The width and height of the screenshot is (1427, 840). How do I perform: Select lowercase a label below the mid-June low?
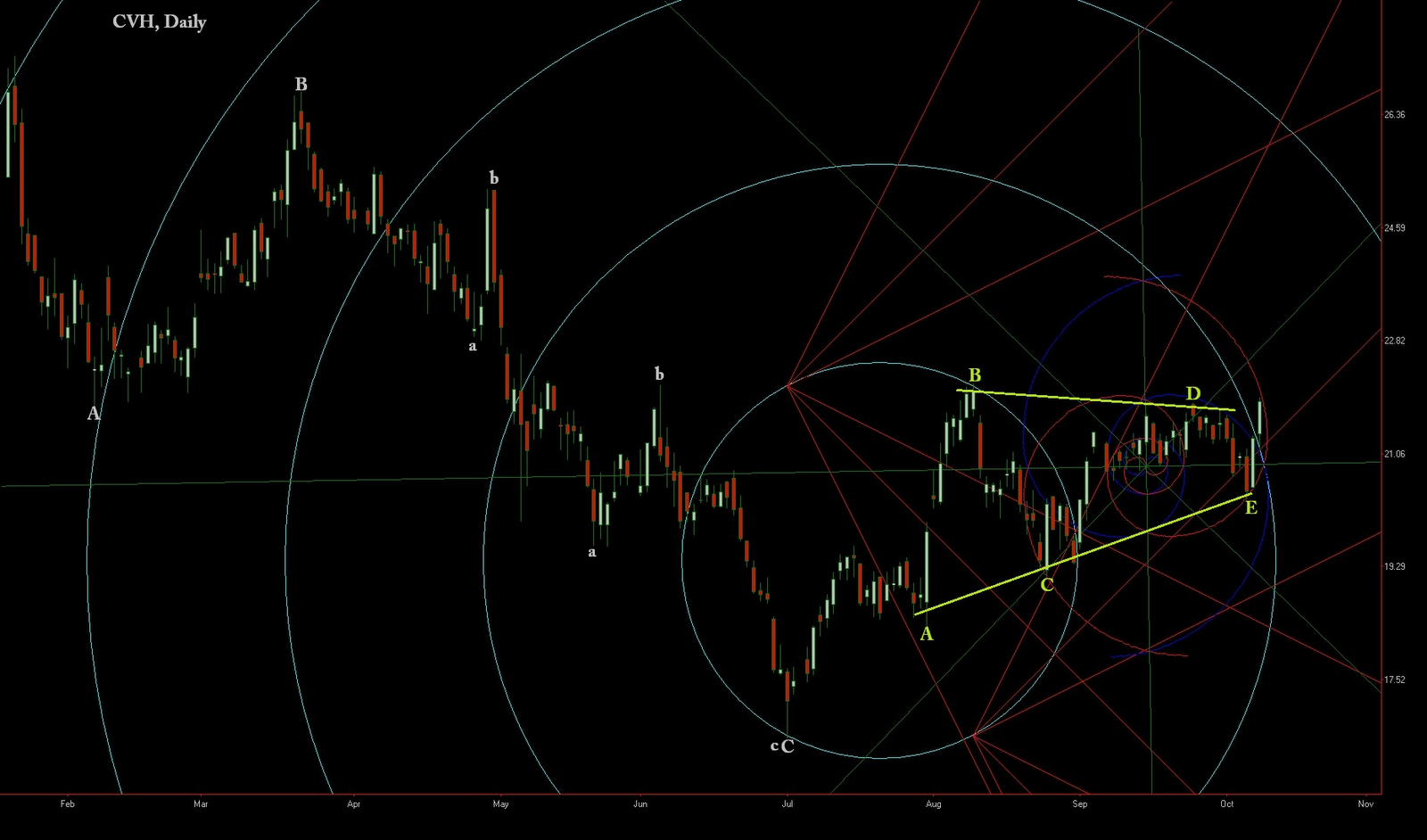(591, 552)
